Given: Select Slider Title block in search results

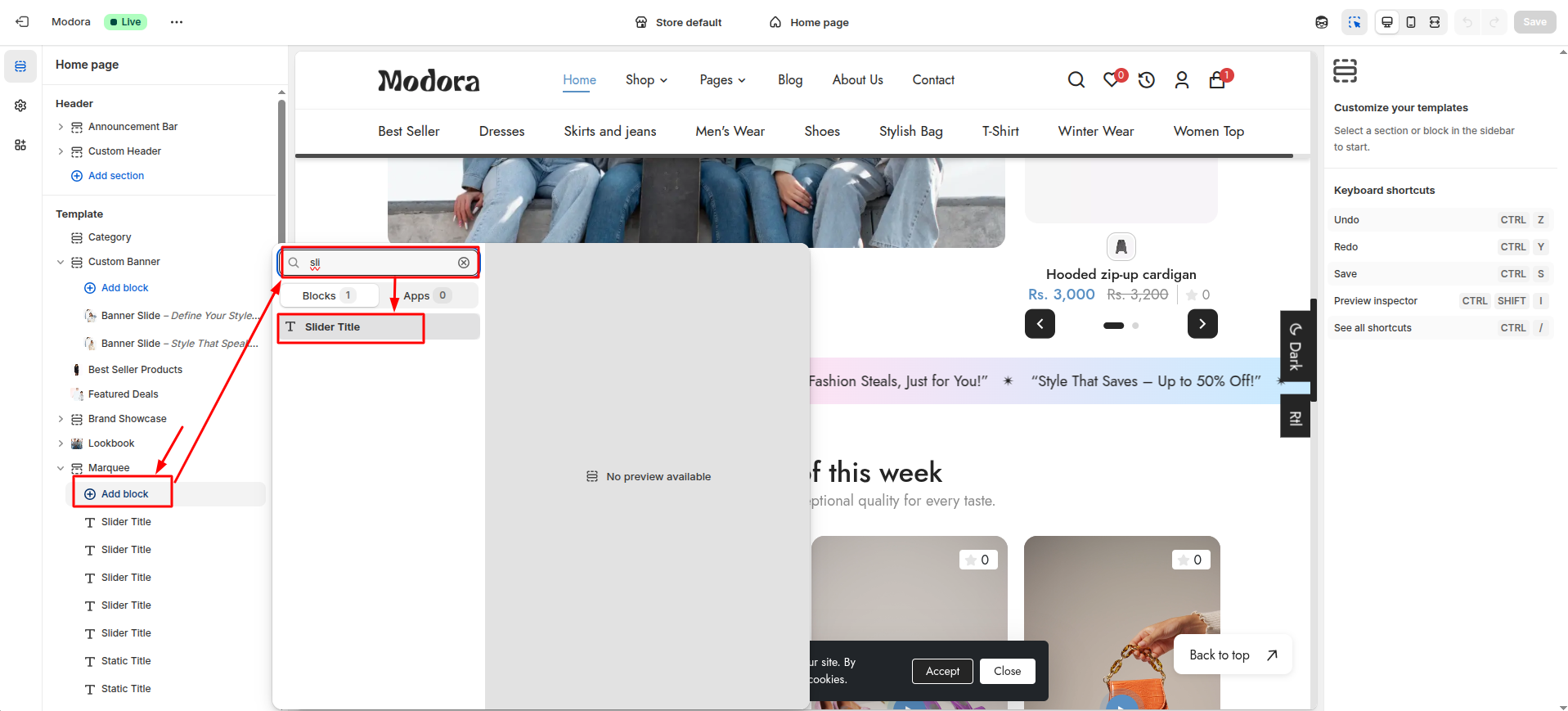Looking at the screenshot, I should (x=379, y=327).
